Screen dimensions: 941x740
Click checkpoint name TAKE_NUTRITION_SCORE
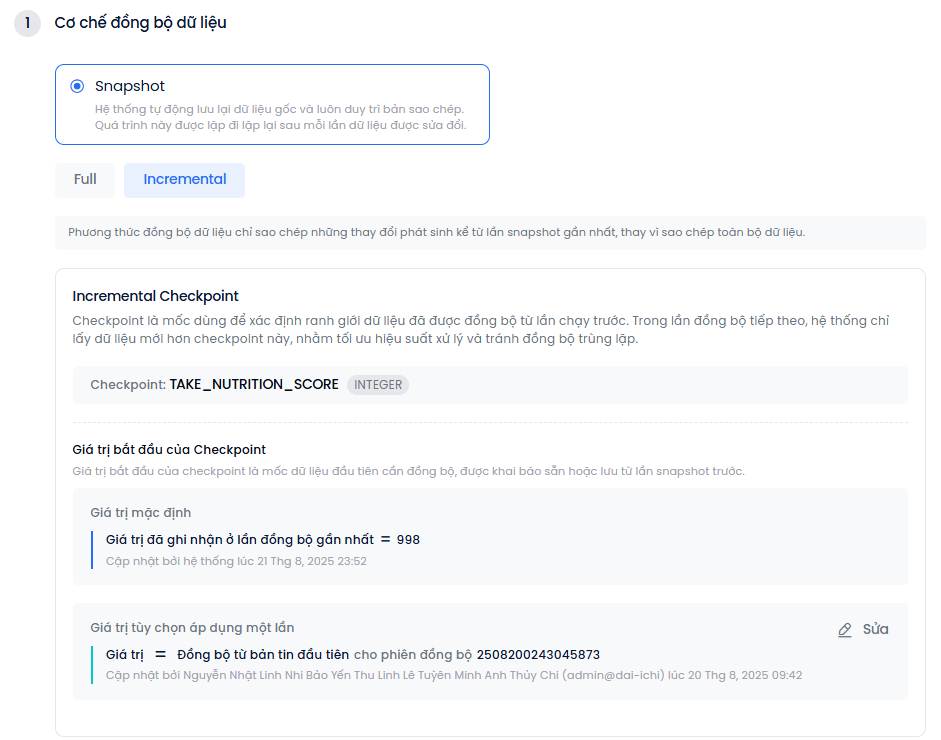254,385
